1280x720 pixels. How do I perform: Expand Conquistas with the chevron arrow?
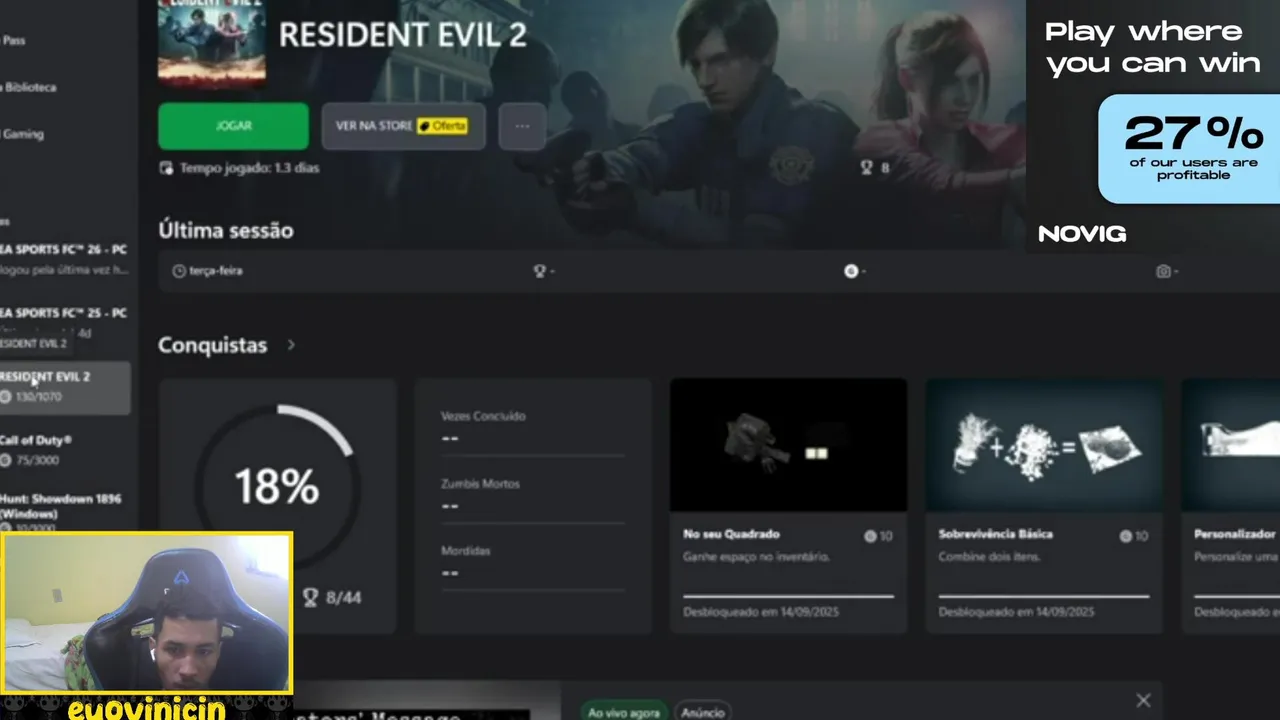[x=291, y=345]
